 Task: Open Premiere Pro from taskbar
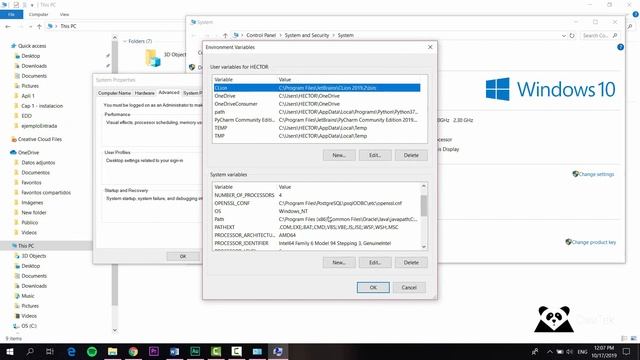point(153,351)
